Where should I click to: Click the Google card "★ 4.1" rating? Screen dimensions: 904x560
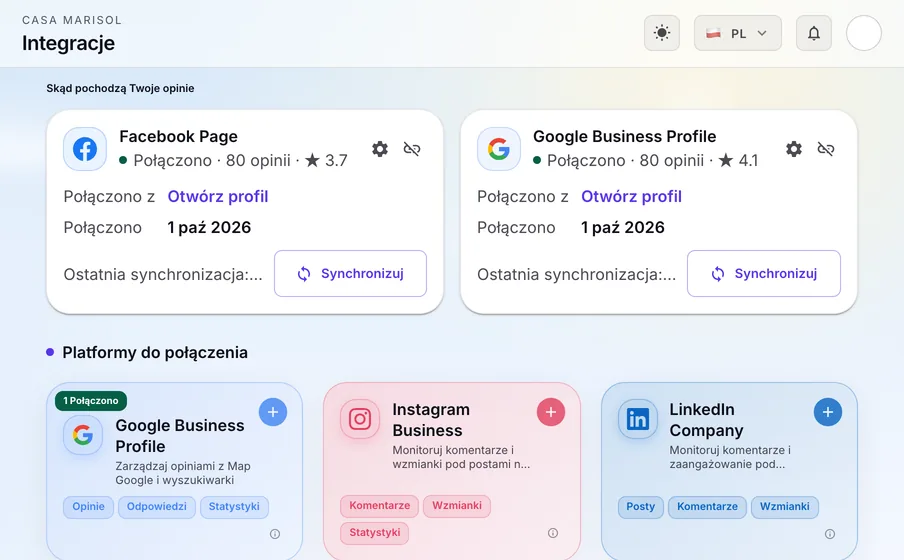click(x=739, y=160)
